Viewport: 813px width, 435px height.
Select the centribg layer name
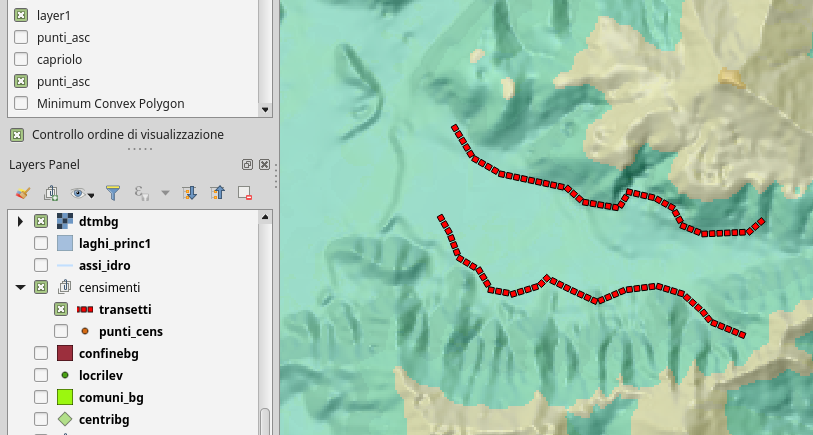[x=104, y=419]
